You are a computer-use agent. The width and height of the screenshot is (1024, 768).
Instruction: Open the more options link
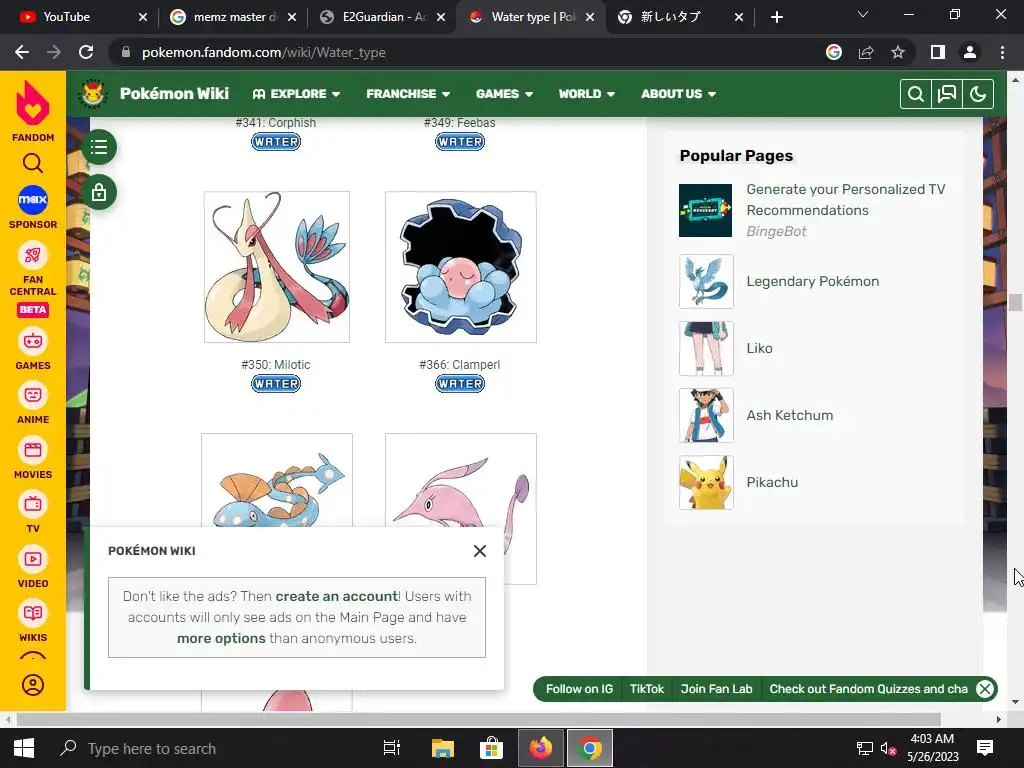click(221, 638)
